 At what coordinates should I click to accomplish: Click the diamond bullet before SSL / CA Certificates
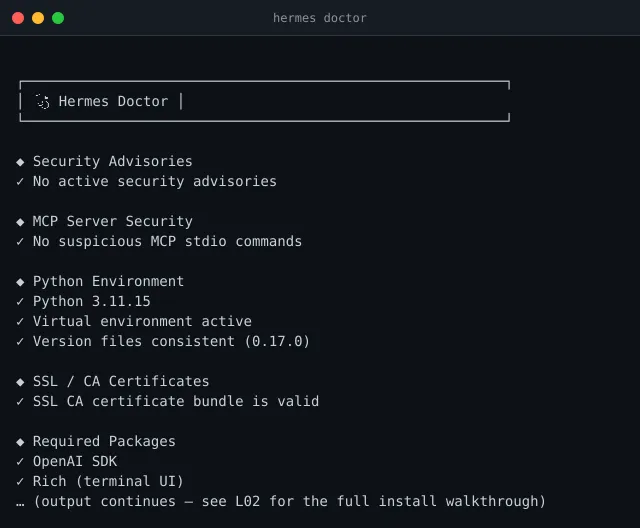click(20, 382)
